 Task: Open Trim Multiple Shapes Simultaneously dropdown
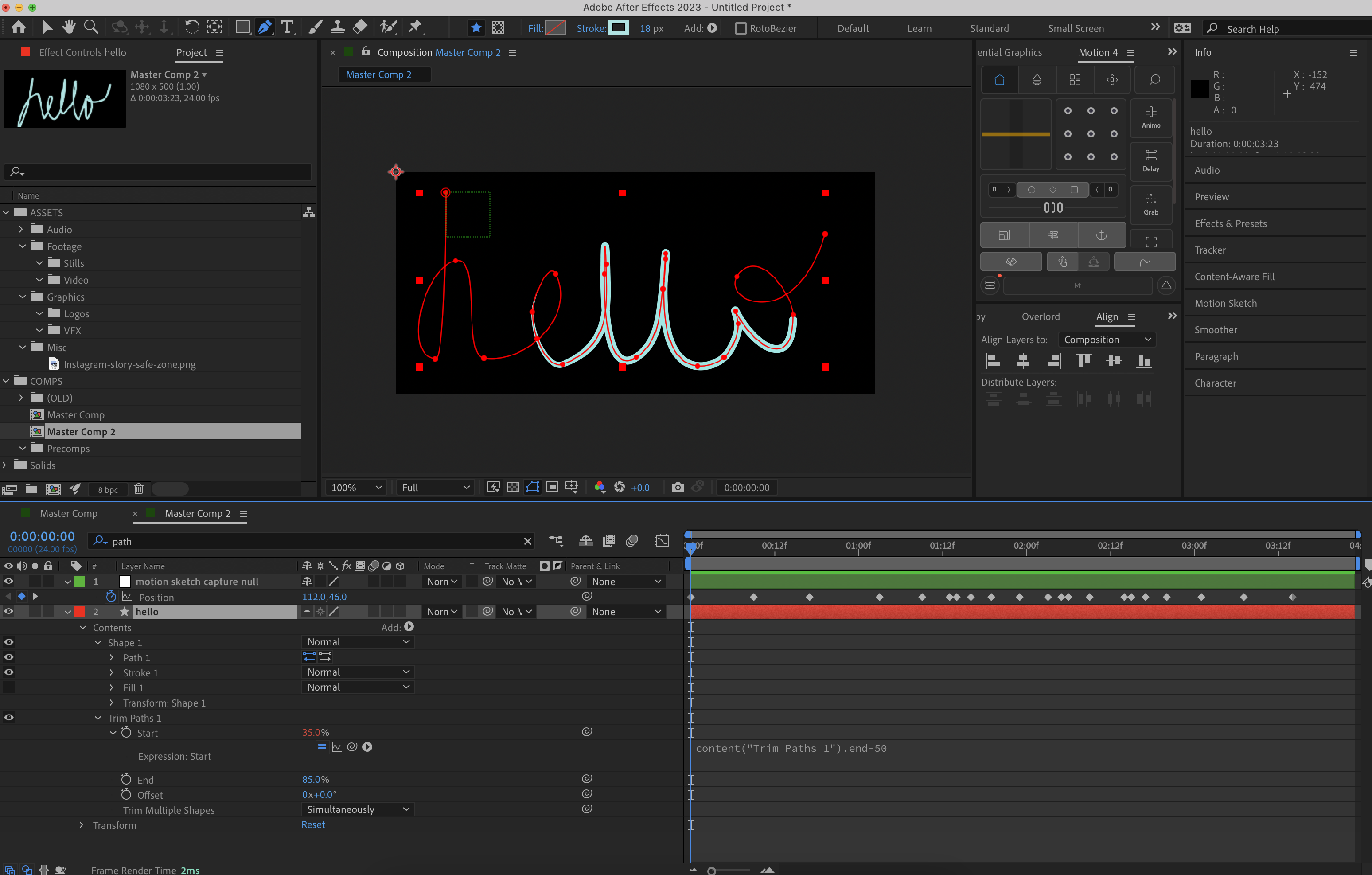coord(357,809)
